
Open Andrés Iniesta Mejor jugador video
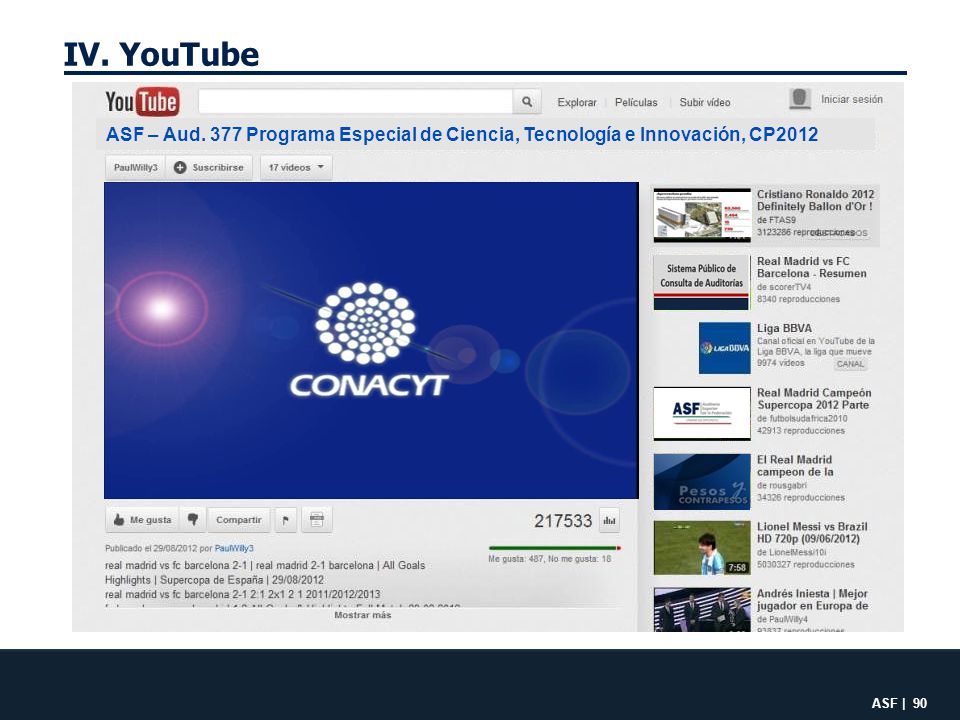pyautogui.click(x=812, y=599)
